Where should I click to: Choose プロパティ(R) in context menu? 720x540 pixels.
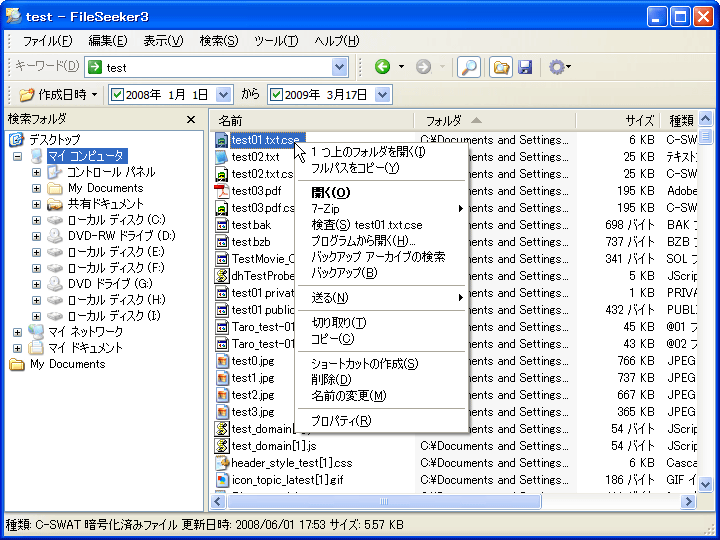click(381, 421)
